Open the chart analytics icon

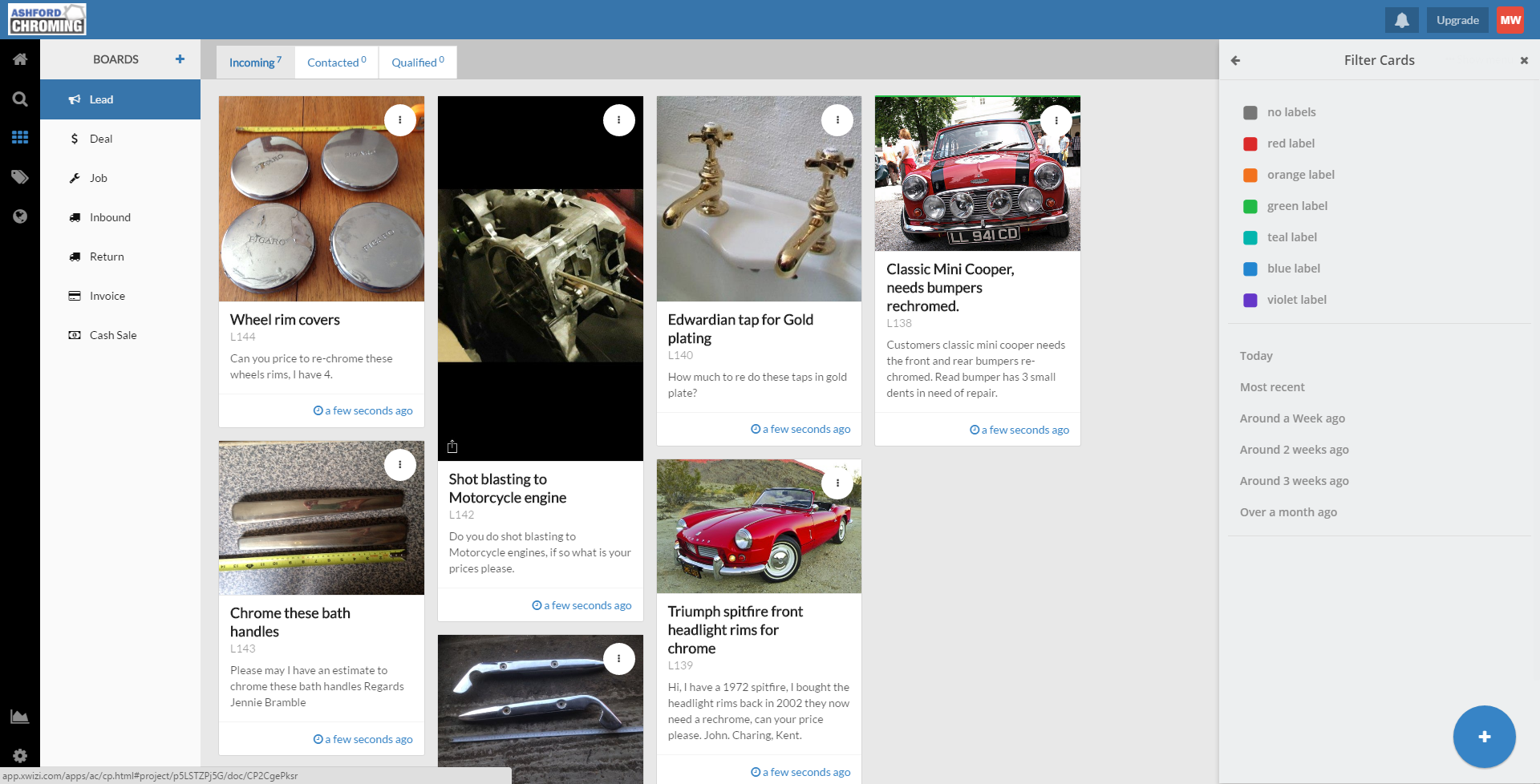pyautogui.click(x=20, y=717)
